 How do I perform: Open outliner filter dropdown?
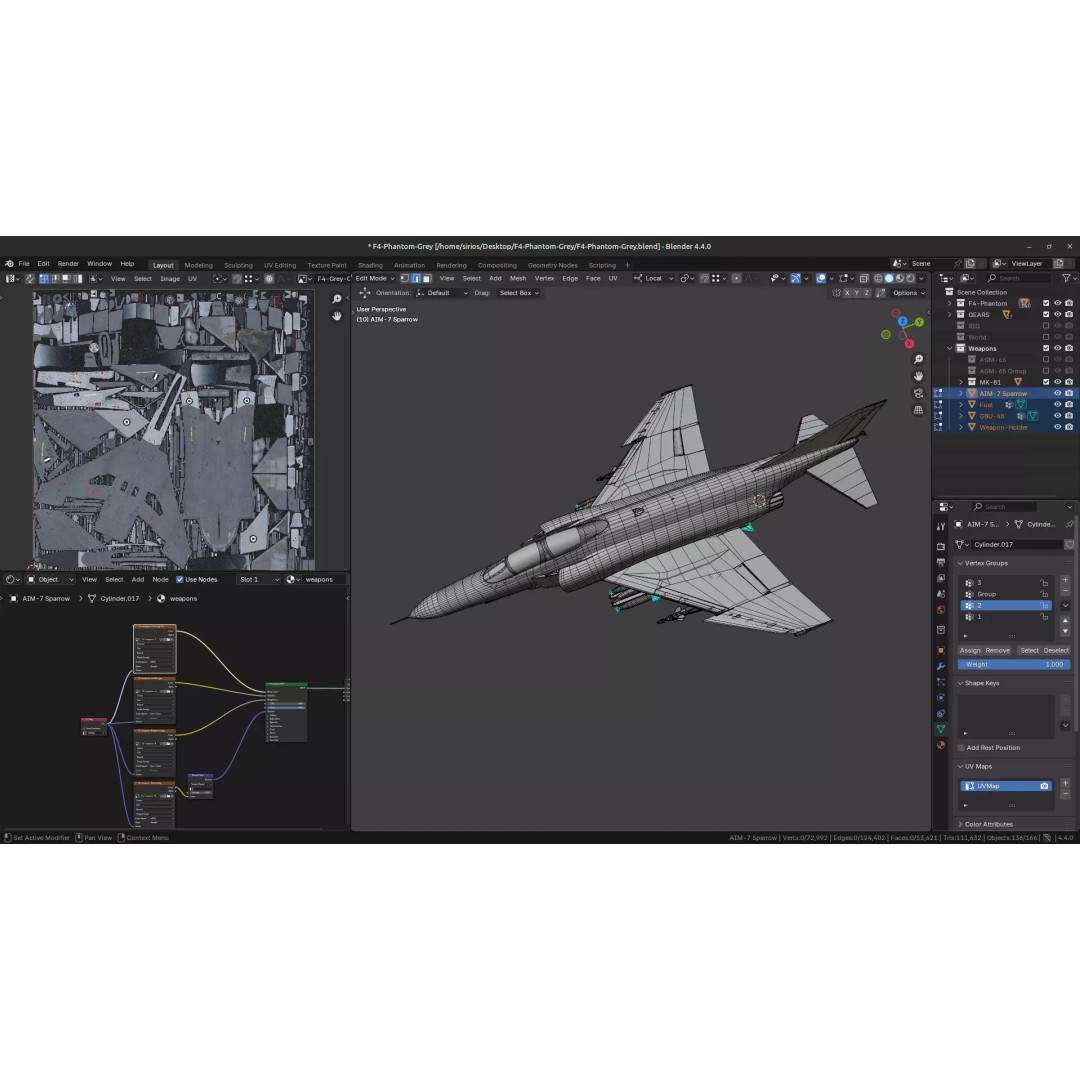pyautogui.click(x=1068, y=278)
